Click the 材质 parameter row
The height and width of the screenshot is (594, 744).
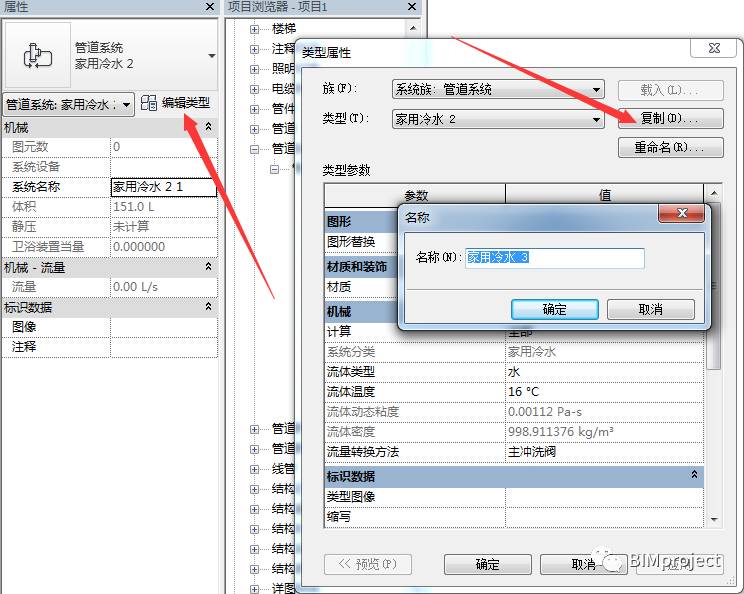pos(362,287)
